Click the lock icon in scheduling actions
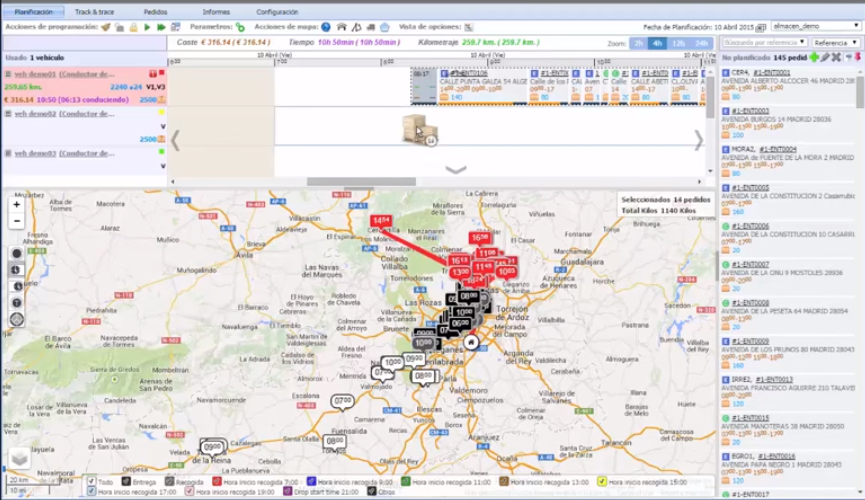The height and width of the screenshot is (500, 865). [133, 27]
